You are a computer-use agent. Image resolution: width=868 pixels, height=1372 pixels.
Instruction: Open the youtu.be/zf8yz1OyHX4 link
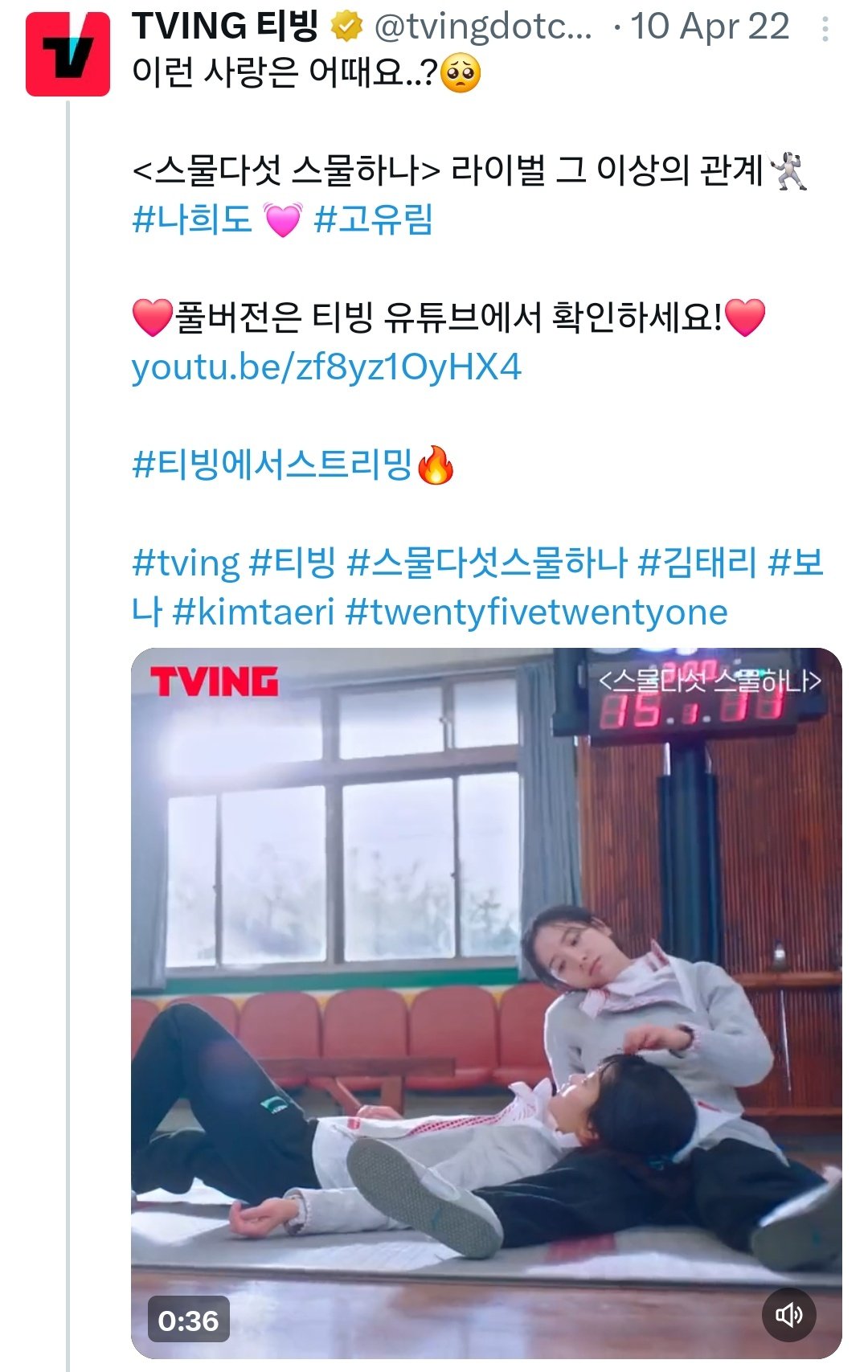click(326, 367)
